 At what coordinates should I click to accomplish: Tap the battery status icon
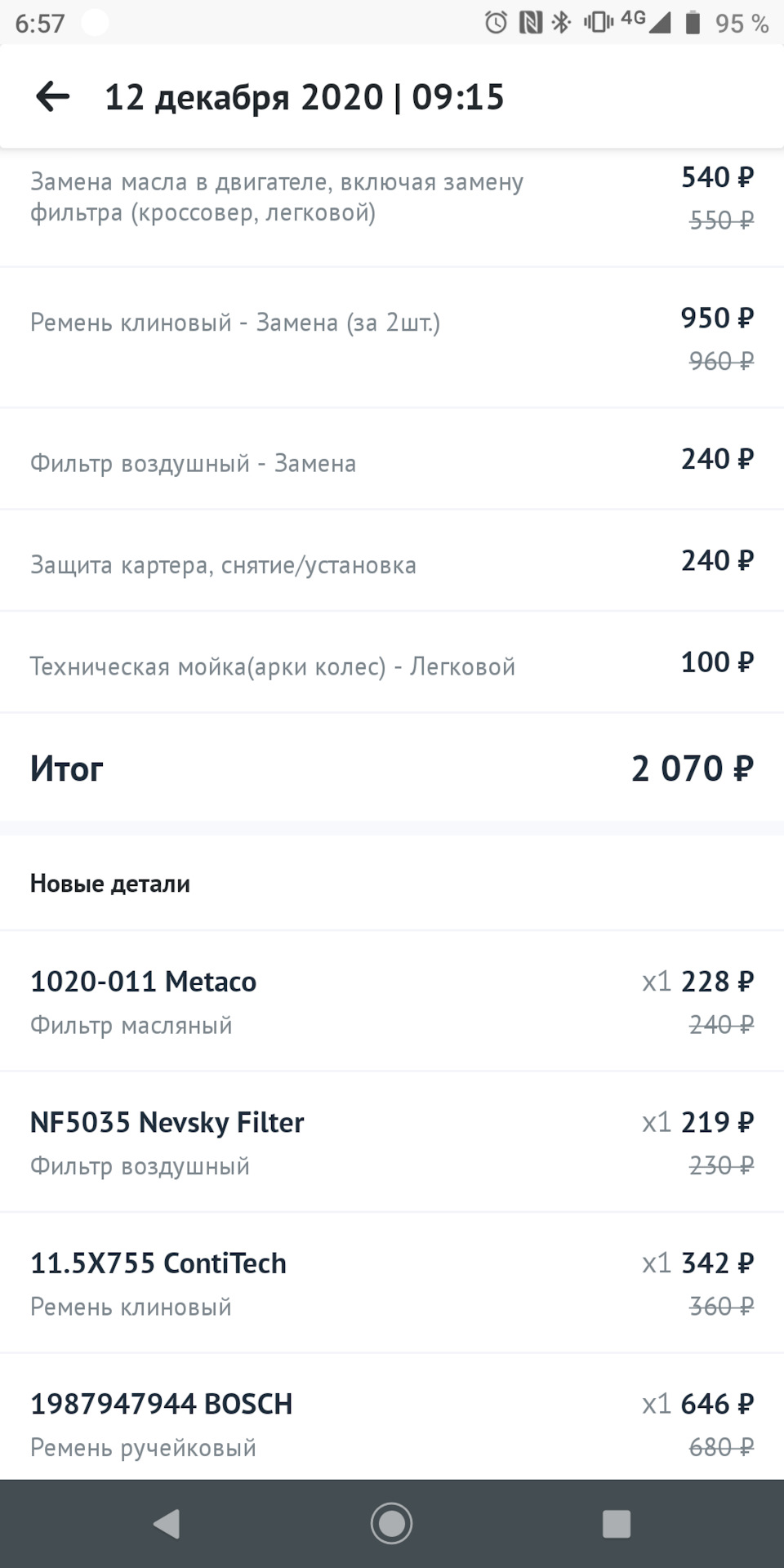click(x=693, y=22)
